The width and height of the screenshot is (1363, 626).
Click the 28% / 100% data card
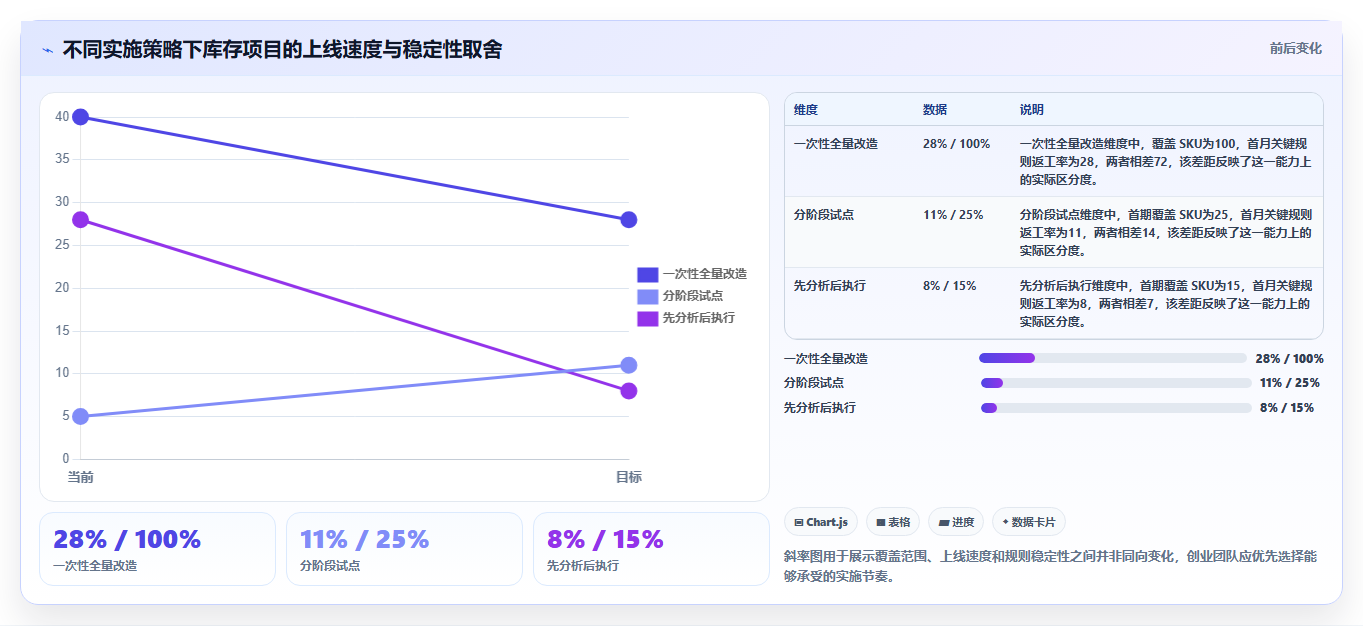(157, 549)
